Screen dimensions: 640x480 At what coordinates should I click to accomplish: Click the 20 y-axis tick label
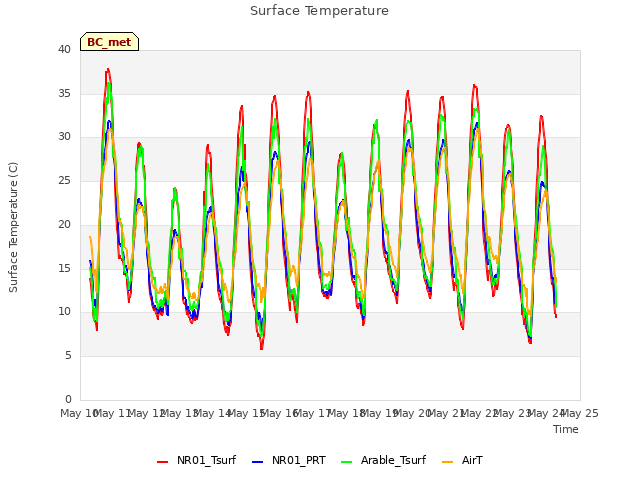point(64,224)
